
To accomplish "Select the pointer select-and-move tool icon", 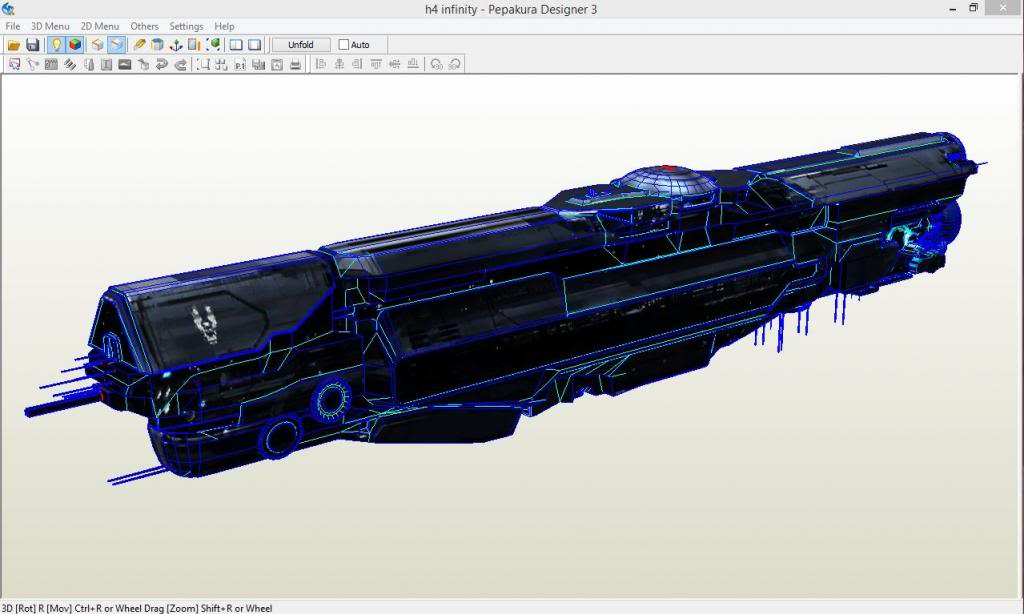I will 14,64.
